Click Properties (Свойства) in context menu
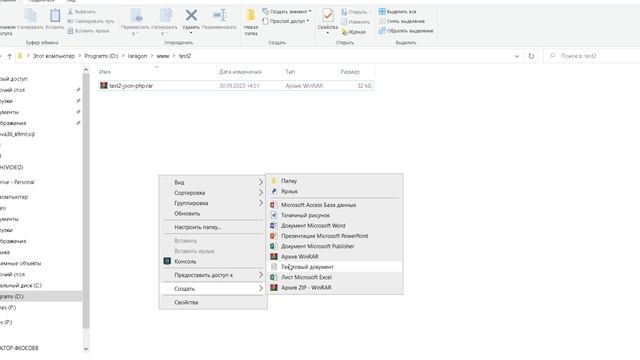 (213, 302)
